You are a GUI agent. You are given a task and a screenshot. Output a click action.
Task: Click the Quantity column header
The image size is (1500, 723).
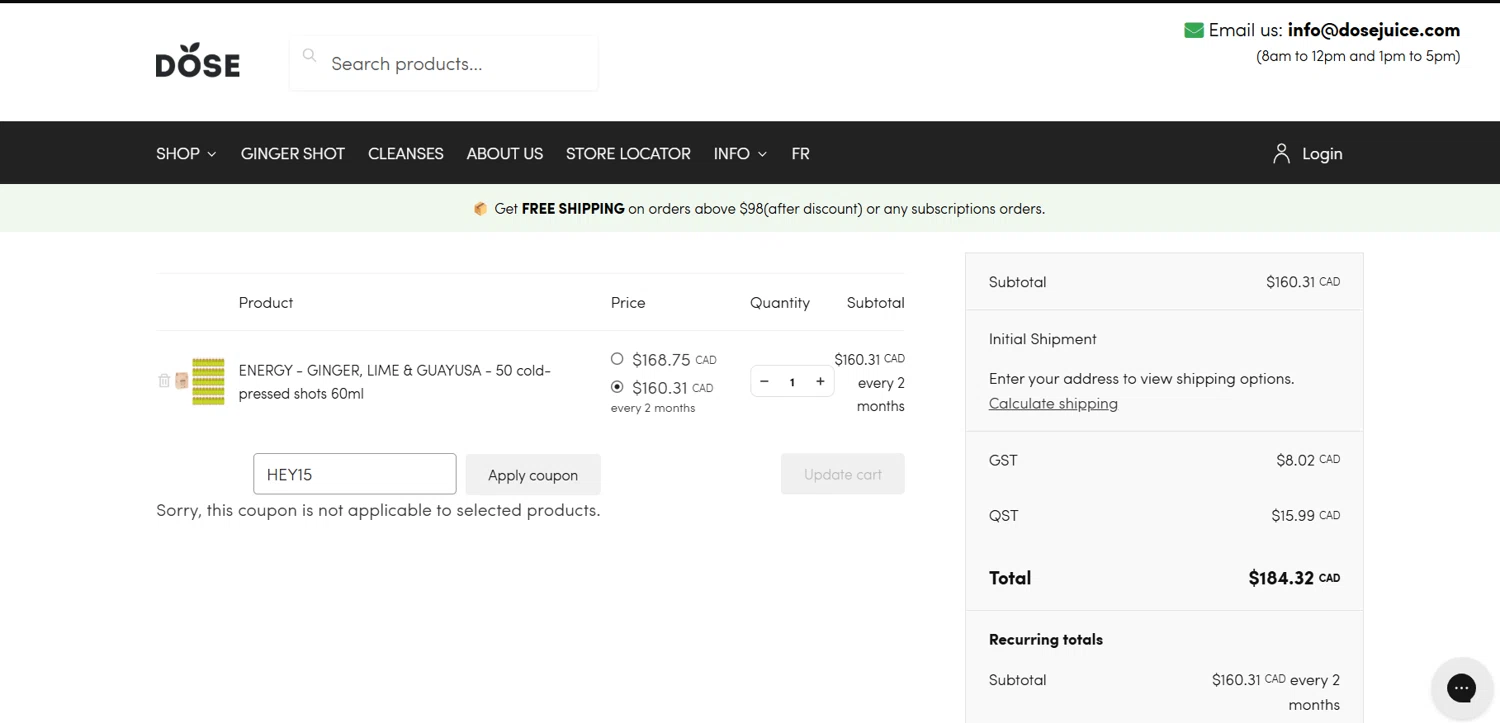coord(780,302)
